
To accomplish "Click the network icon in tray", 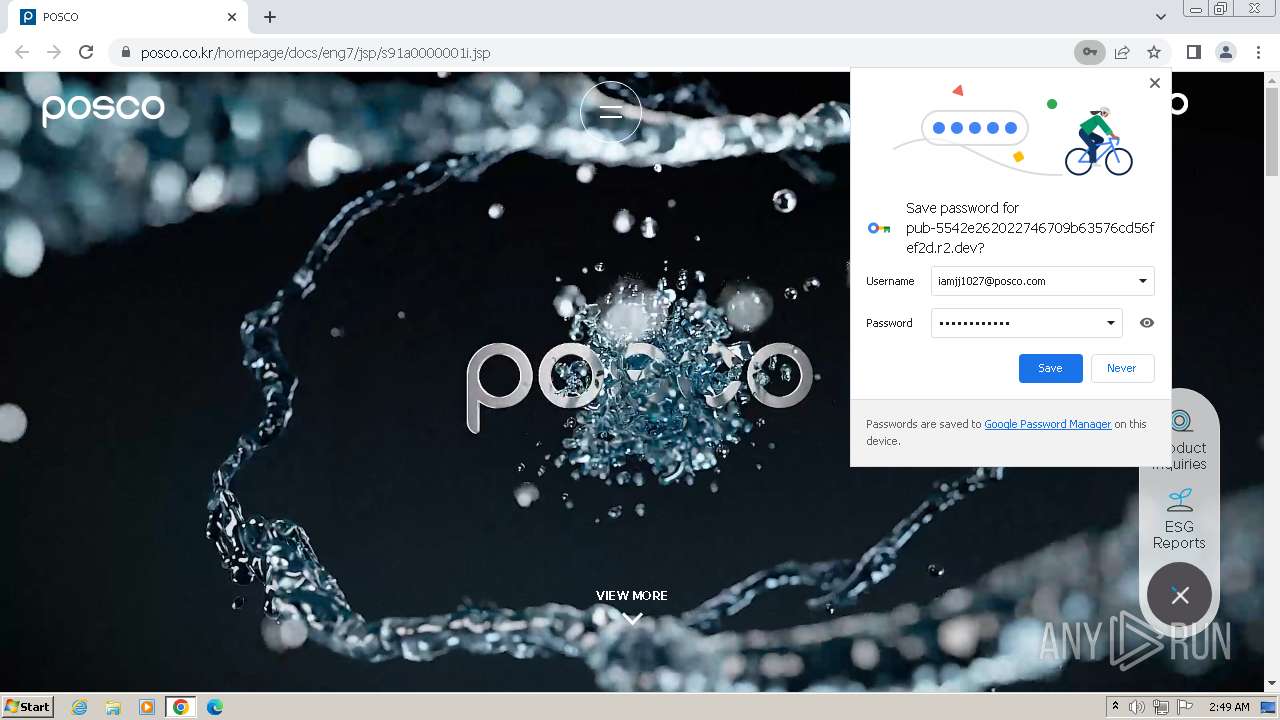I will point(1161,707).
